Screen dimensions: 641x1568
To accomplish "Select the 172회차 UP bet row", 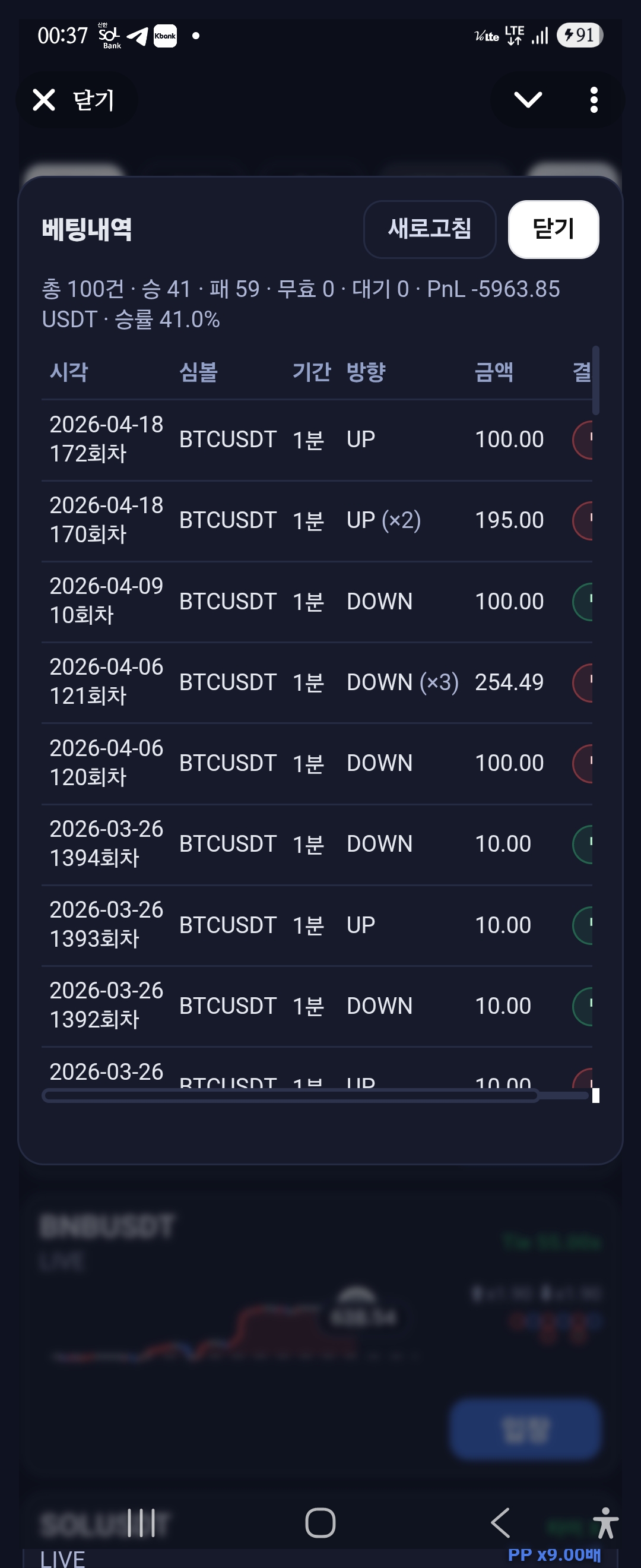I will pos(316,440).
